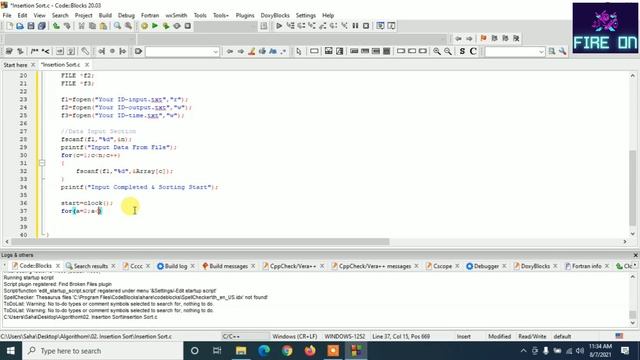Click the Toggle source S icon
Viewport: 640px width, 360px height.
coord(462,51)
